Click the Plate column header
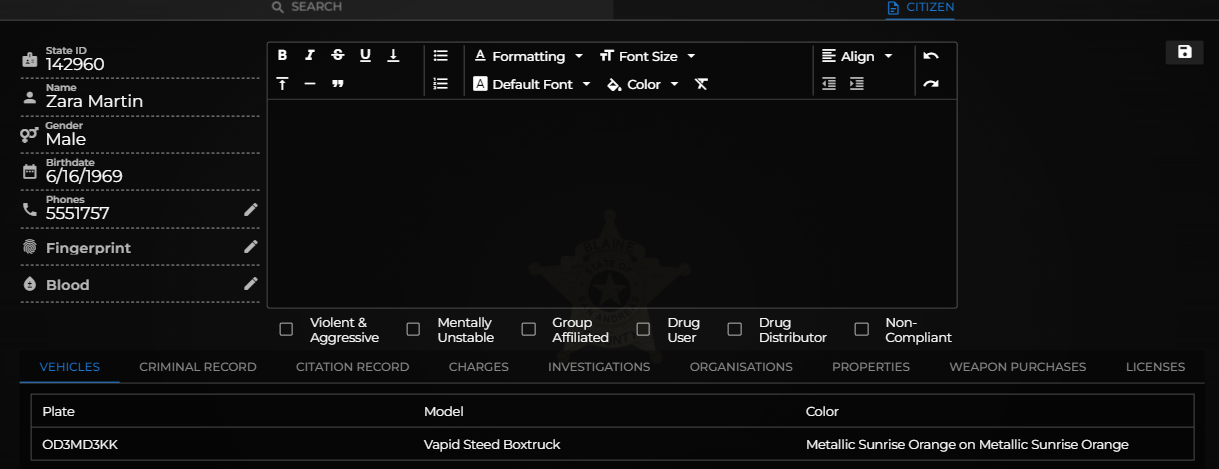 (x=58, y=411)
